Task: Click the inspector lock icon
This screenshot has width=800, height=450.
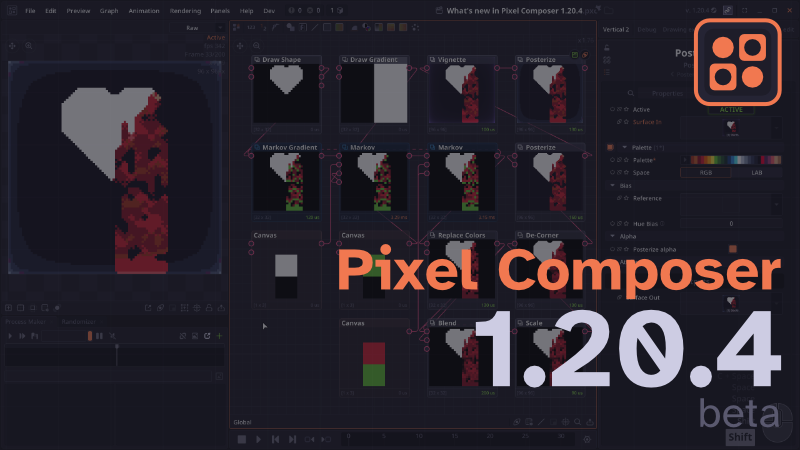Action: (x=607, y=47)
